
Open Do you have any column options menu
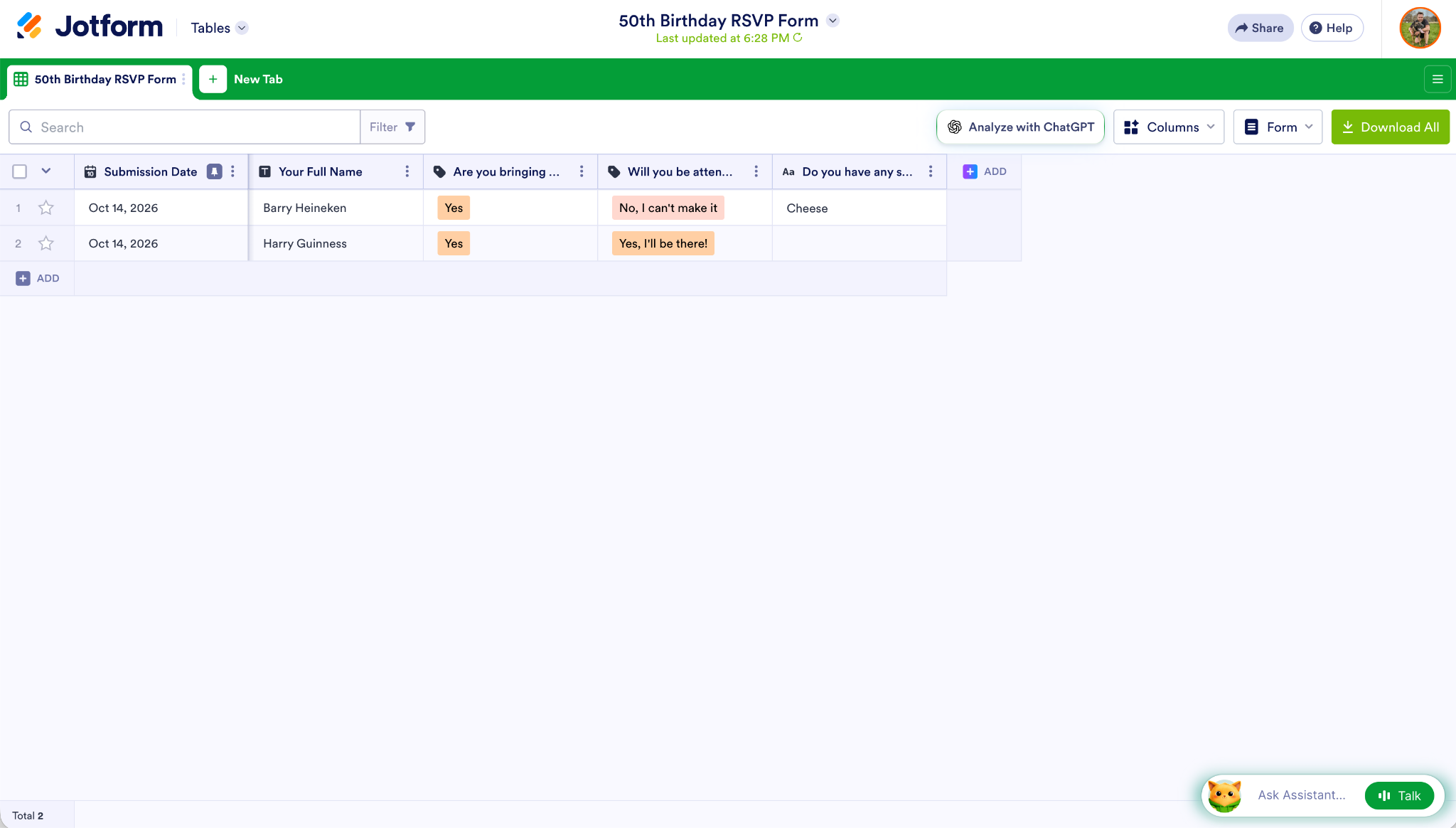point(931,171)
